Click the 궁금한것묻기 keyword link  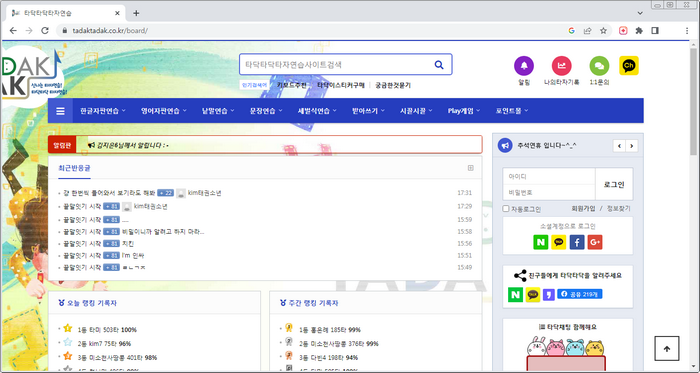(393, 85)
